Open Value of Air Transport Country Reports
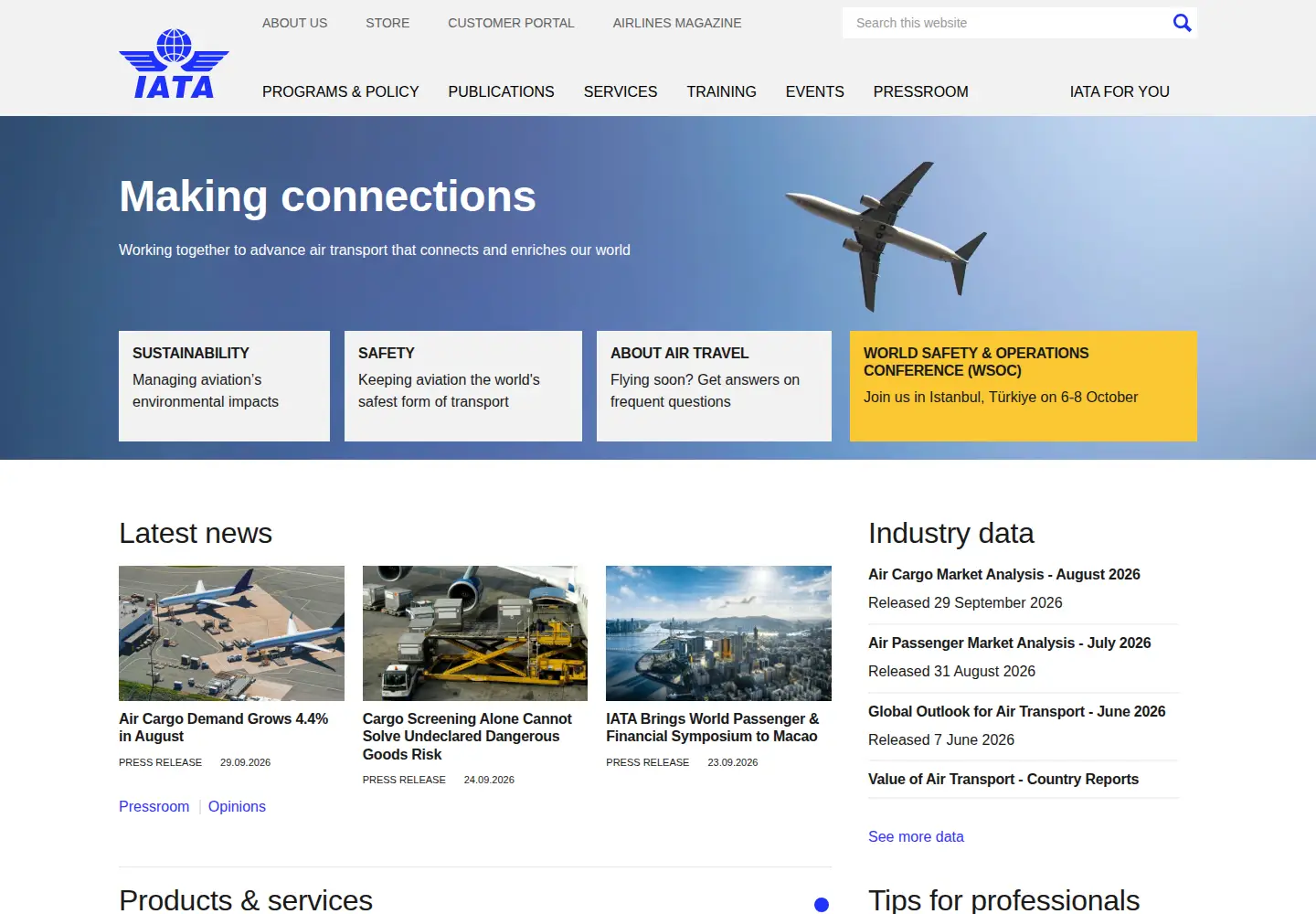1316x914 pixels. (x=1003, y=779)
